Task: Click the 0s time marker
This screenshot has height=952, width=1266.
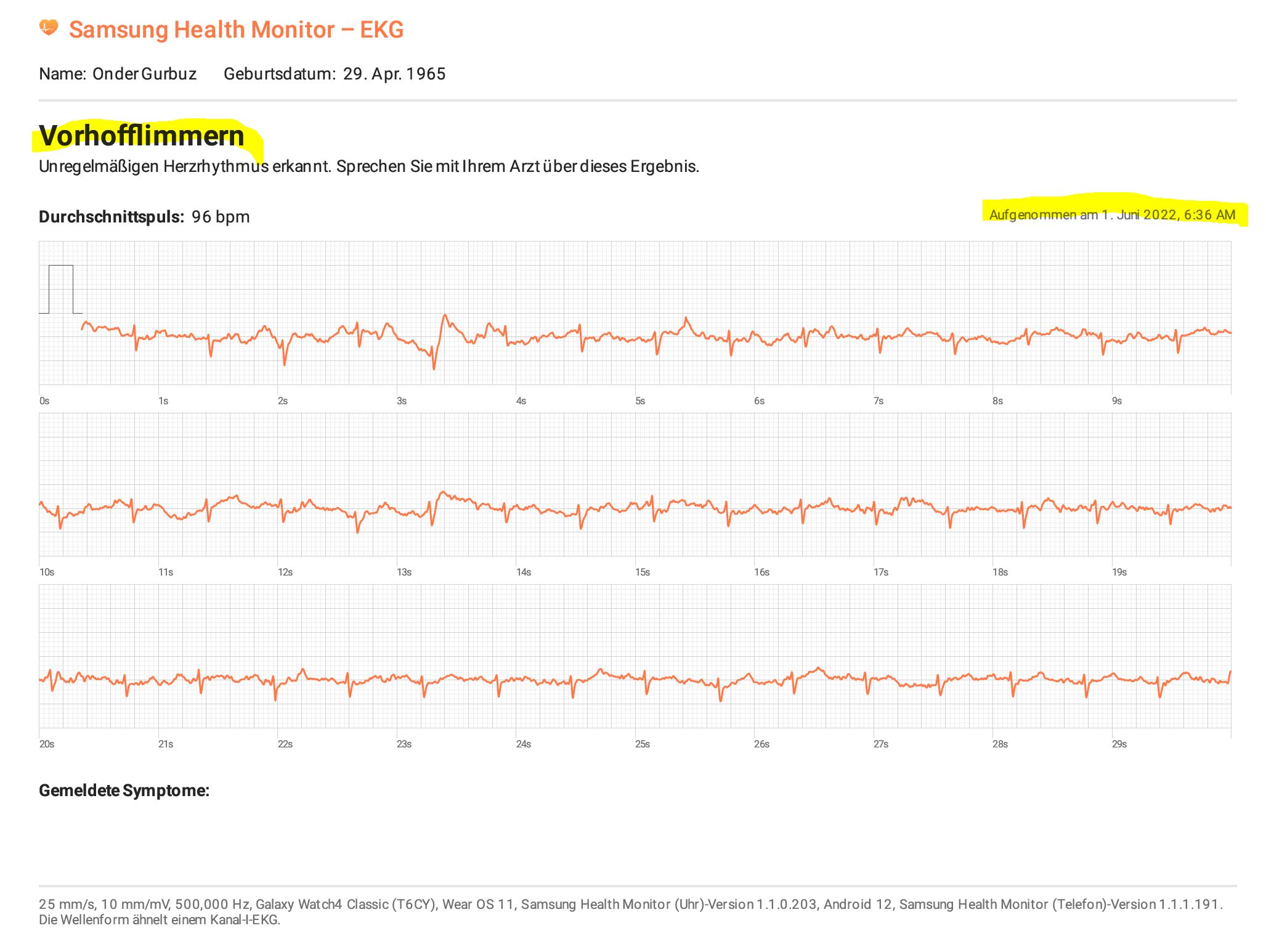Action: point(44,401)
